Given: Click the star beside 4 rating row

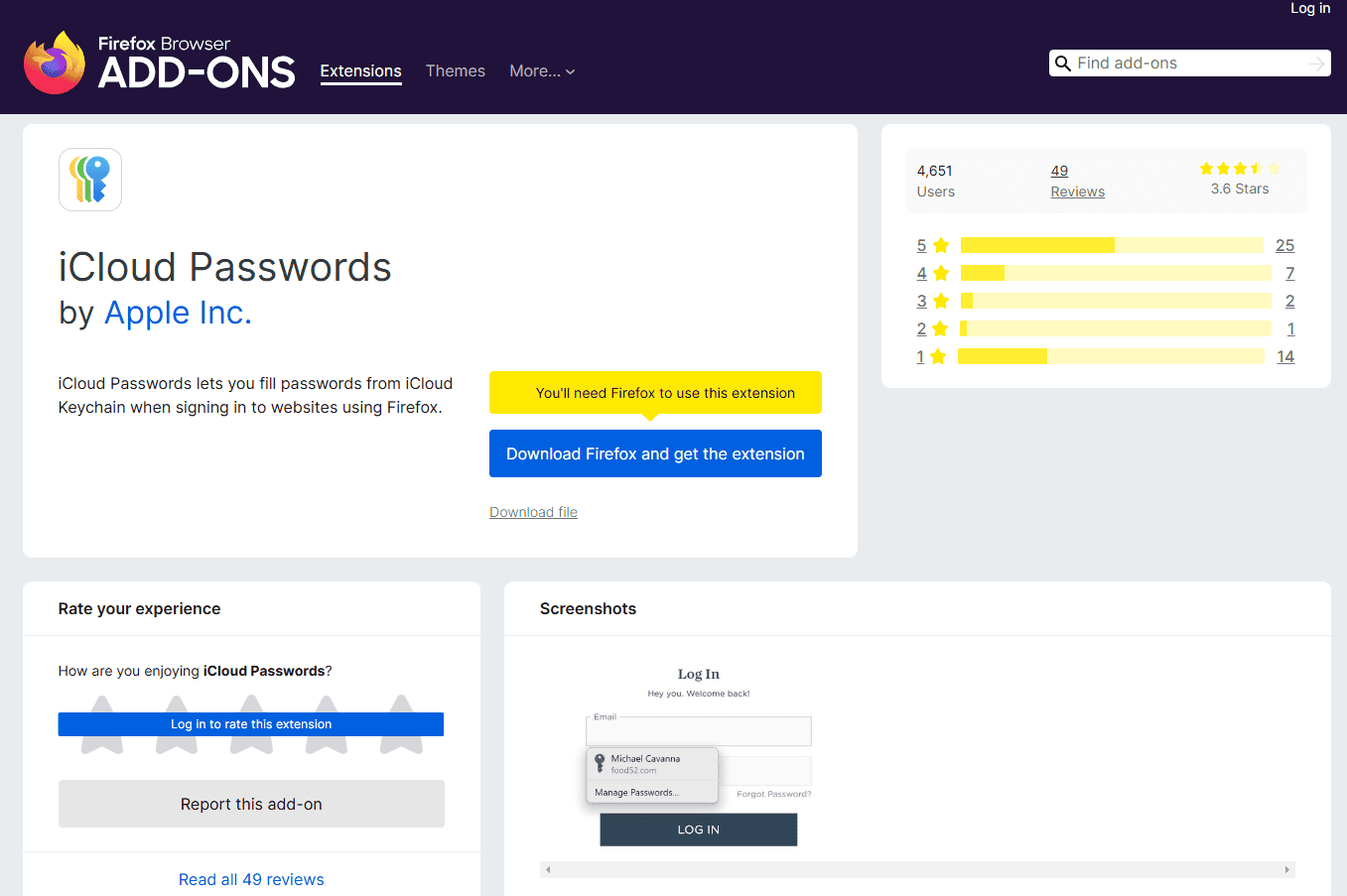Looking at the screenshot, I should [941, 273].
